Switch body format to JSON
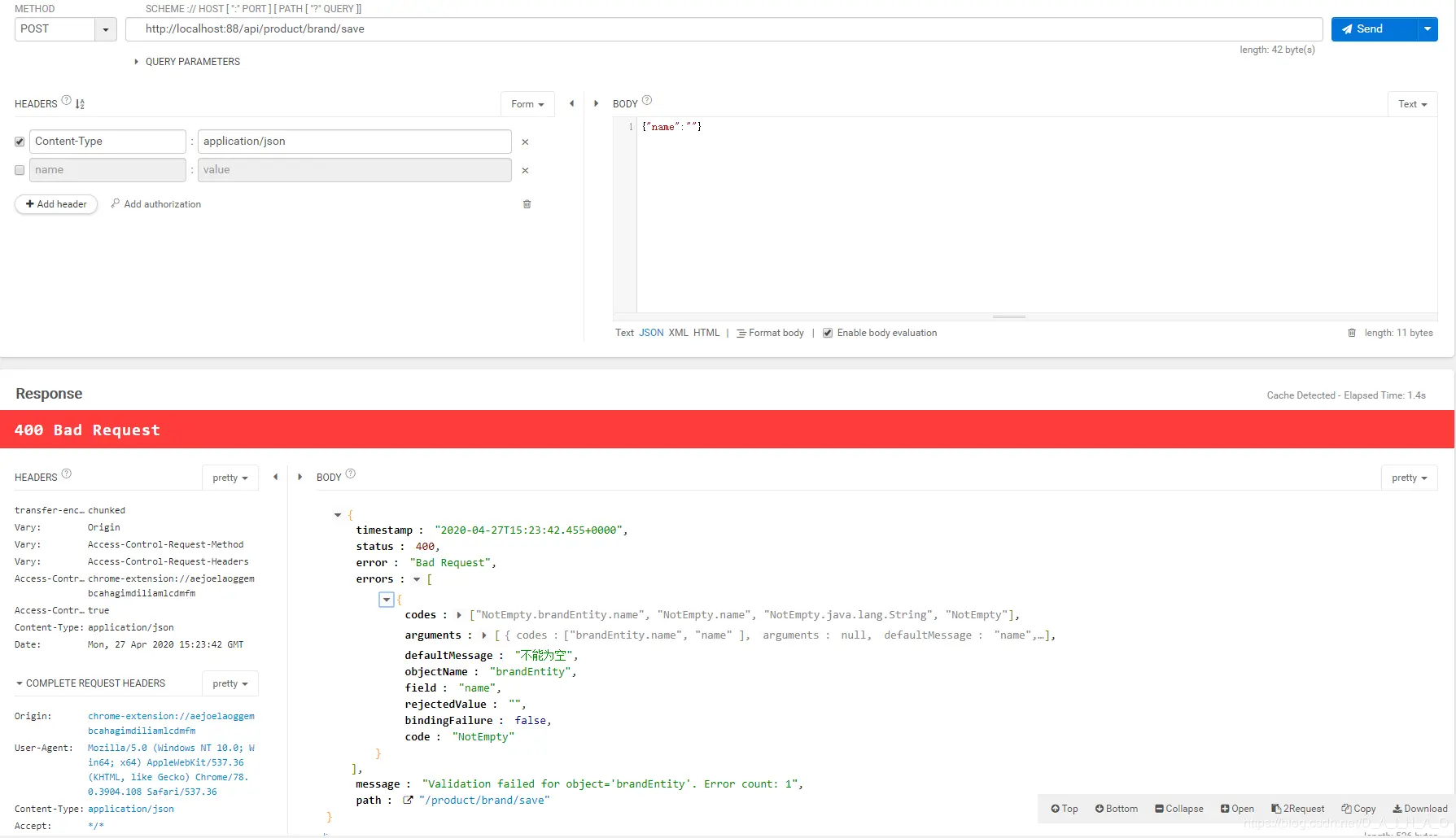 (x=651, y=333)
